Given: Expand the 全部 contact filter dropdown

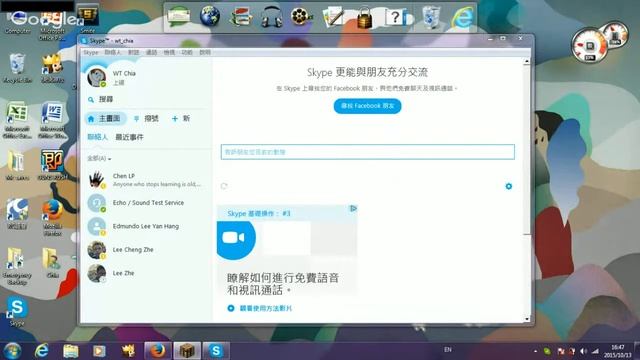Looking at the screenshot, I should click(99, 158).
